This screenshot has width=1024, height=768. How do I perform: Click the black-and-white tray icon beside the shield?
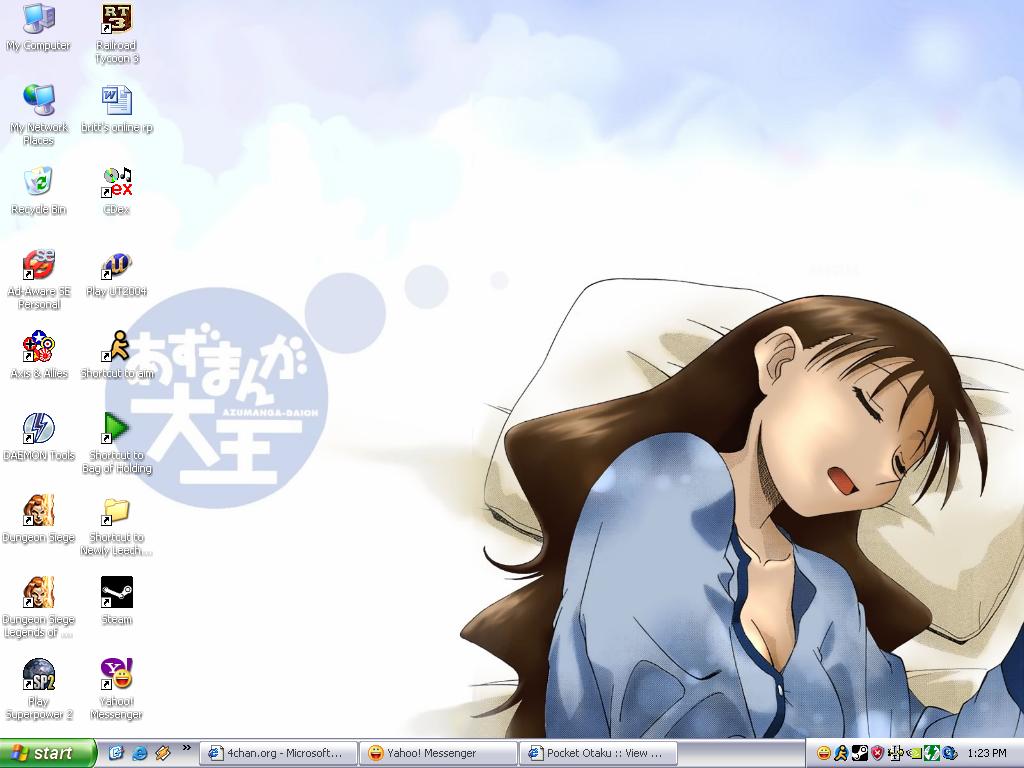(896, 753)
